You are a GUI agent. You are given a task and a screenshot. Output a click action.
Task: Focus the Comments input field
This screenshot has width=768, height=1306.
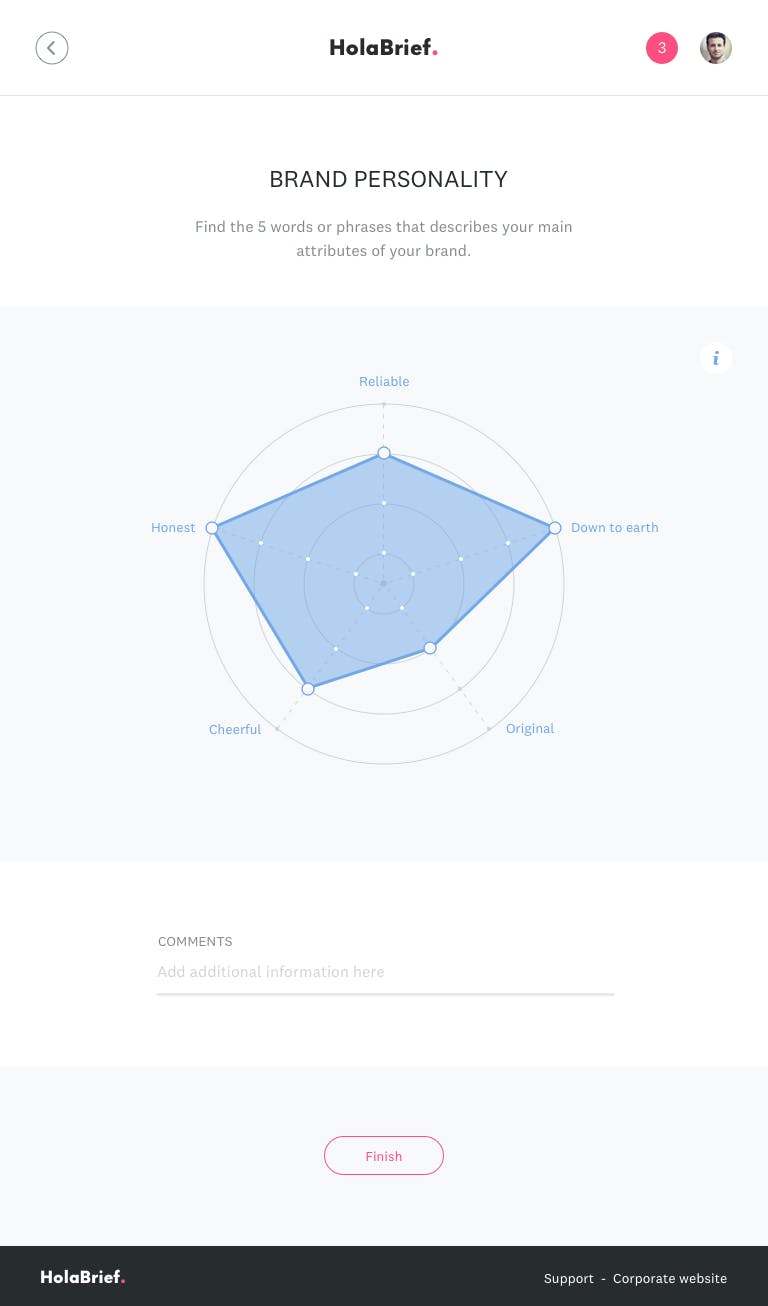point(385,972)
